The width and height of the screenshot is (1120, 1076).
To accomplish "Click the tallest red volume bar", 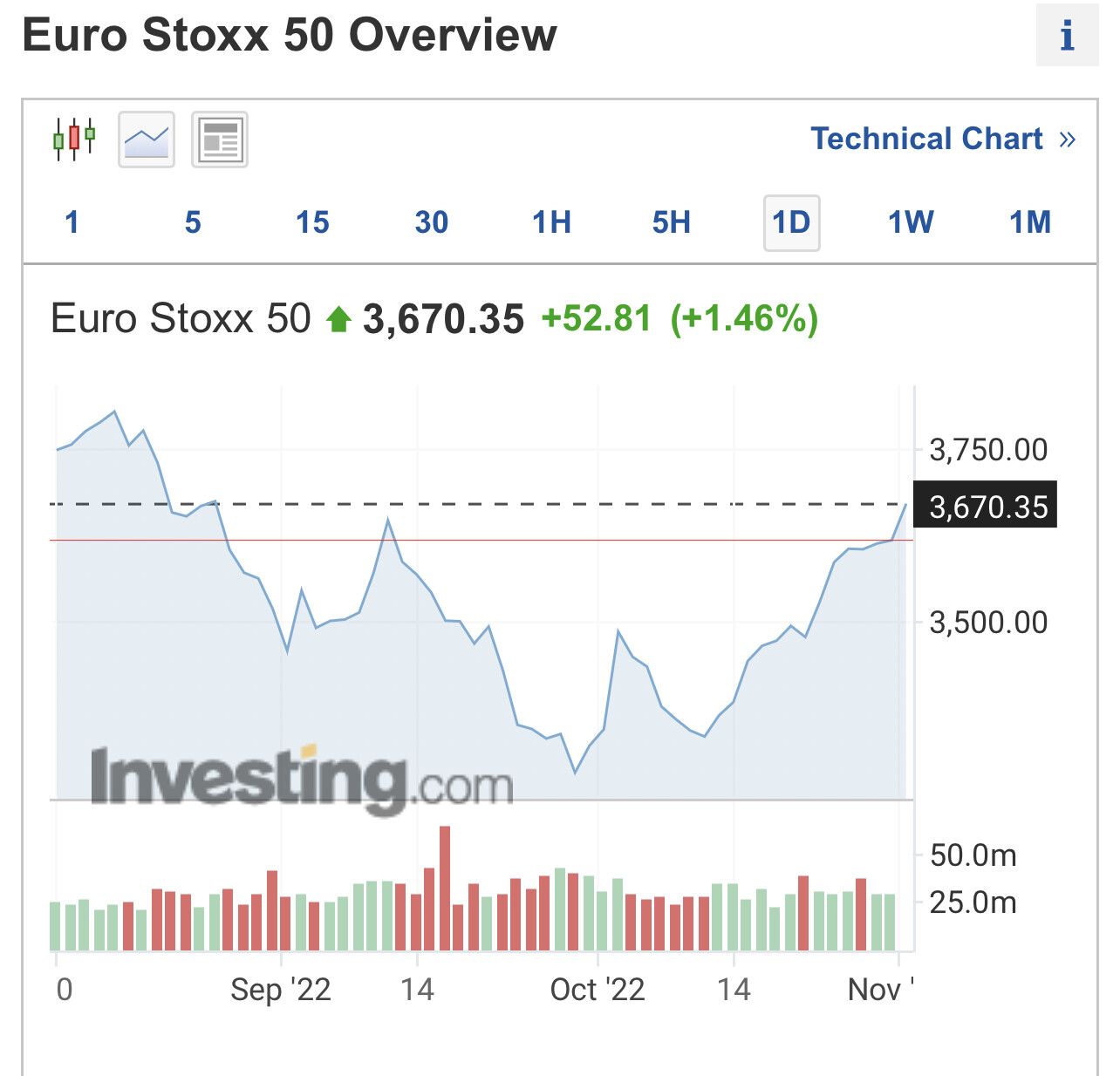I will coord(445,887).
